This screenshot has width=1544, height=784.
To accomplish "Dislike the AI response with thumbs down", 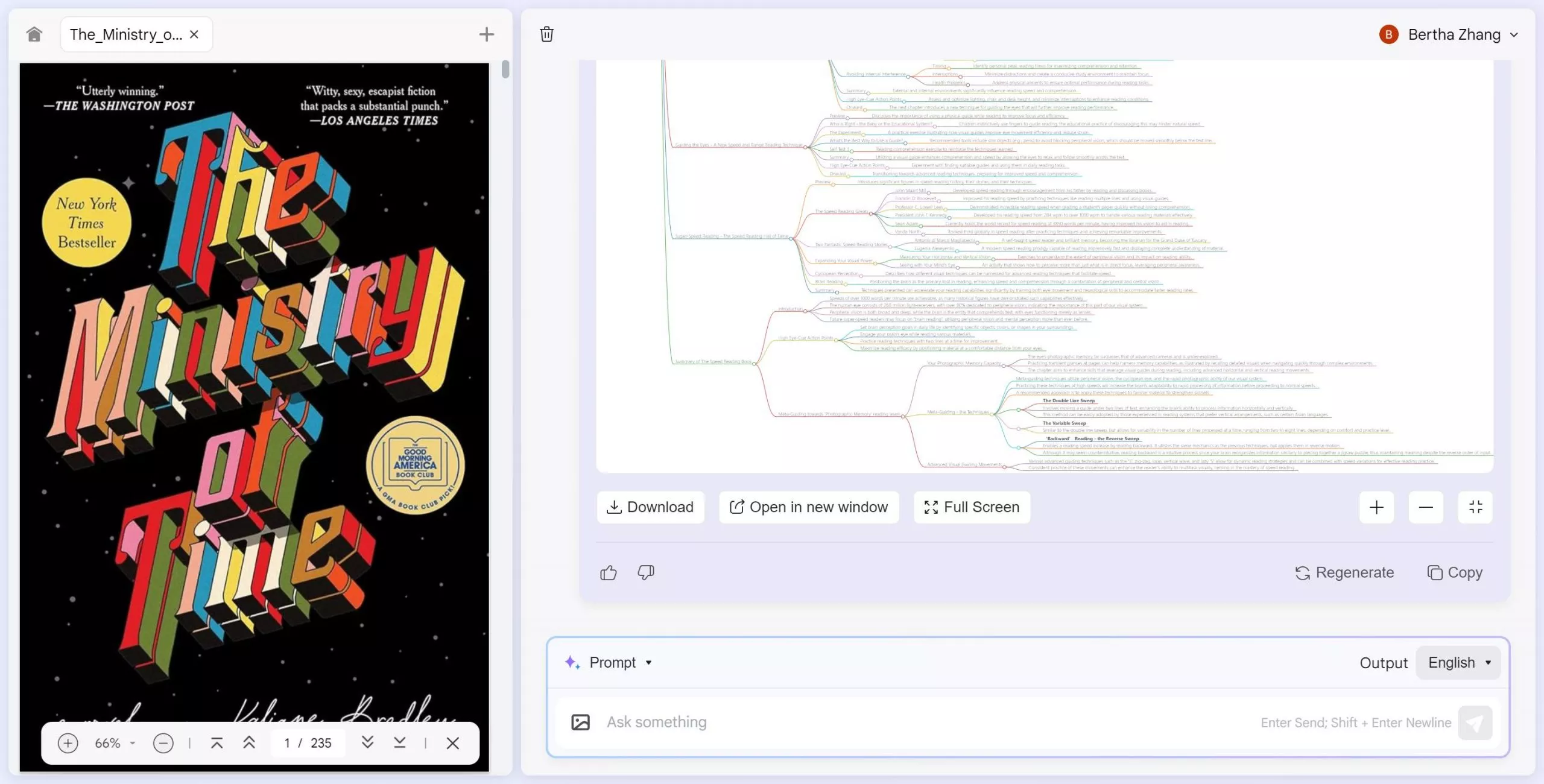I will [644, 573].
